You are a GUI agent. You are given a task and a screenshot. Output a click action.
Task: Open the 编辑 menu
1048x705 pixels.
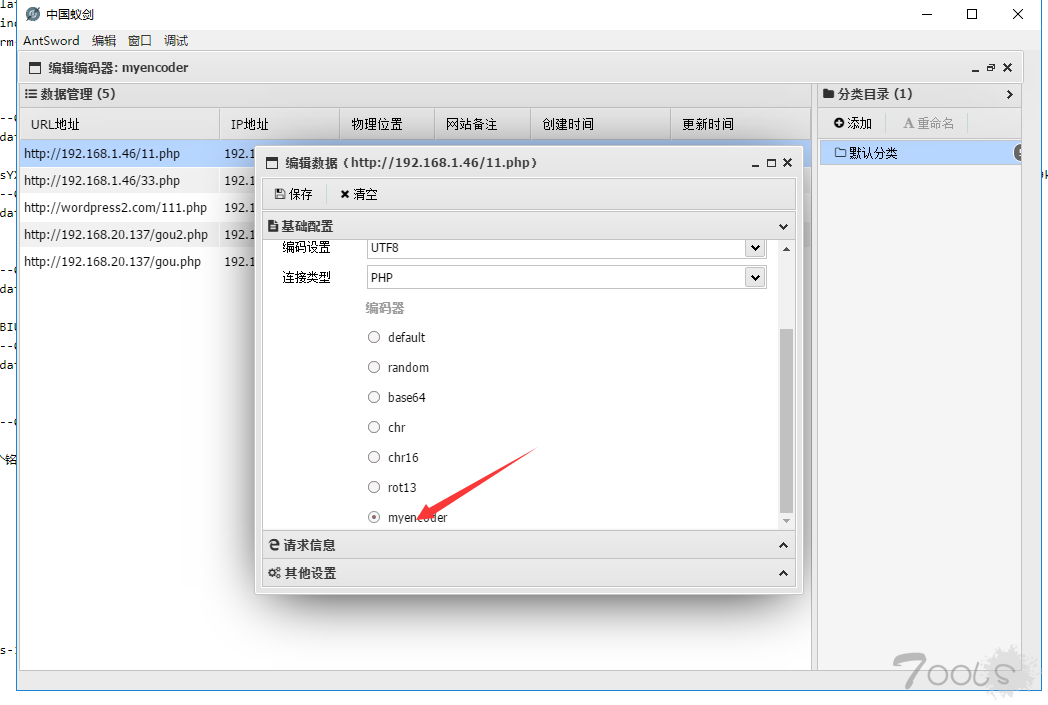(x=104, y=41)
